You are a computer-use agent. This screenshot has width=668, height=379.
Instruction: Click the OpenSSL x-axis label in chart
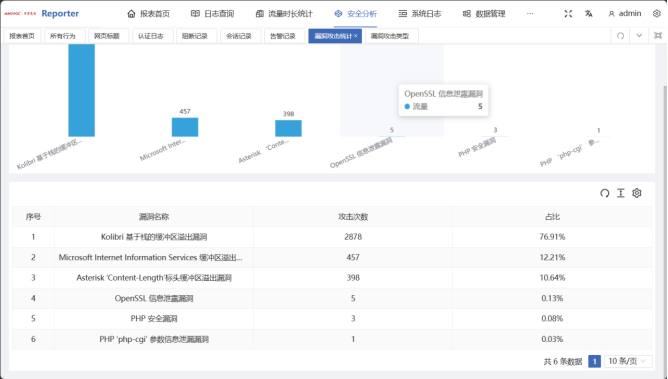(361, 153)
